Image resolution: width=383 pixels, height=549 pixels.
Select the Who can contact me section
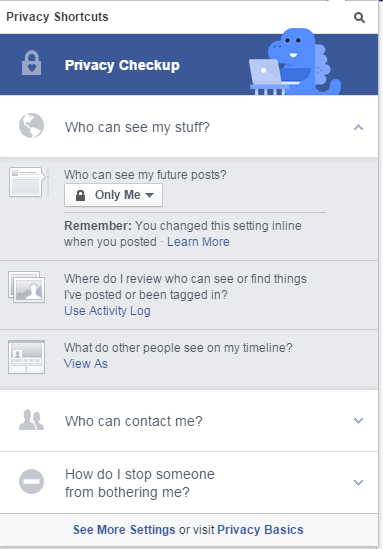coord(189,421)
